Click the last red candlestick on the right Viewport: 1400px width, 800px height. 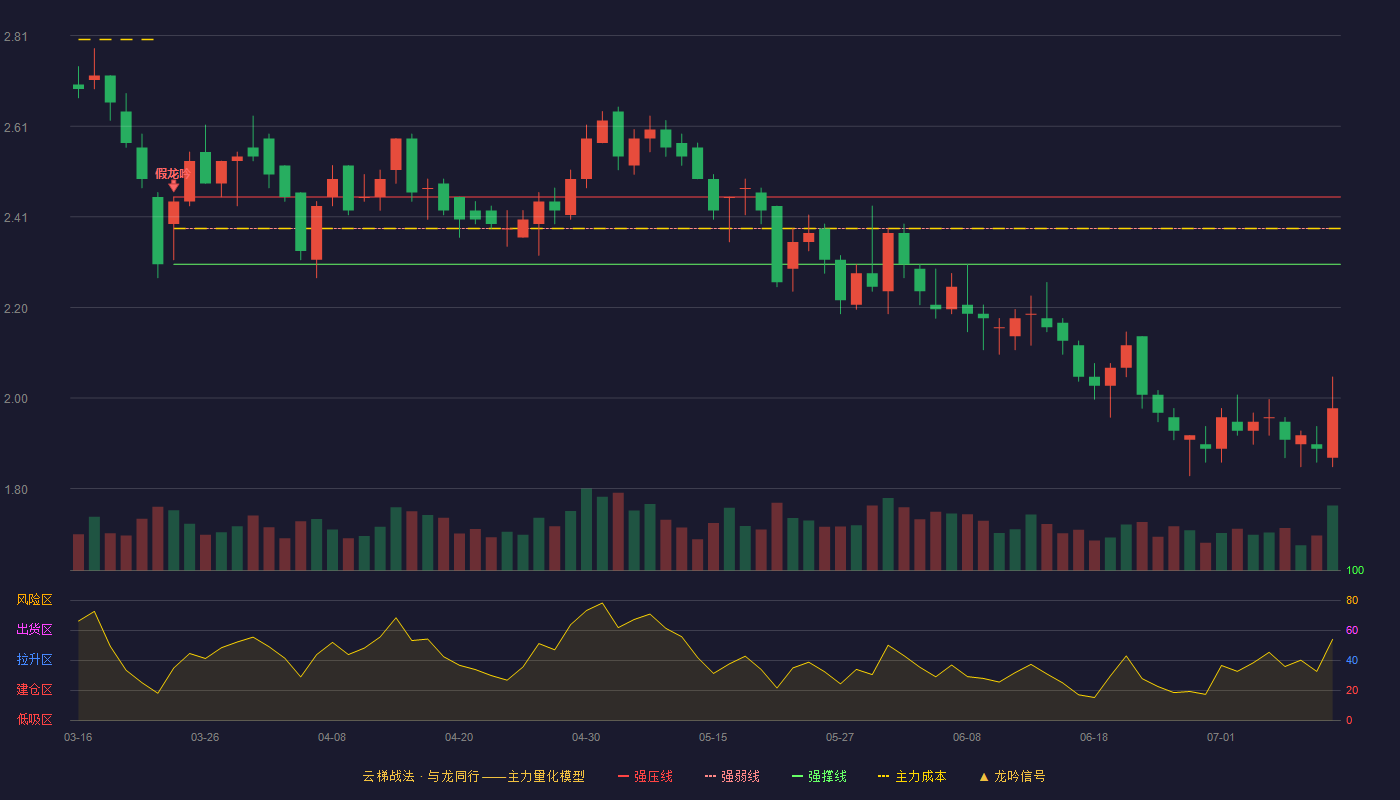point(1332,432)
